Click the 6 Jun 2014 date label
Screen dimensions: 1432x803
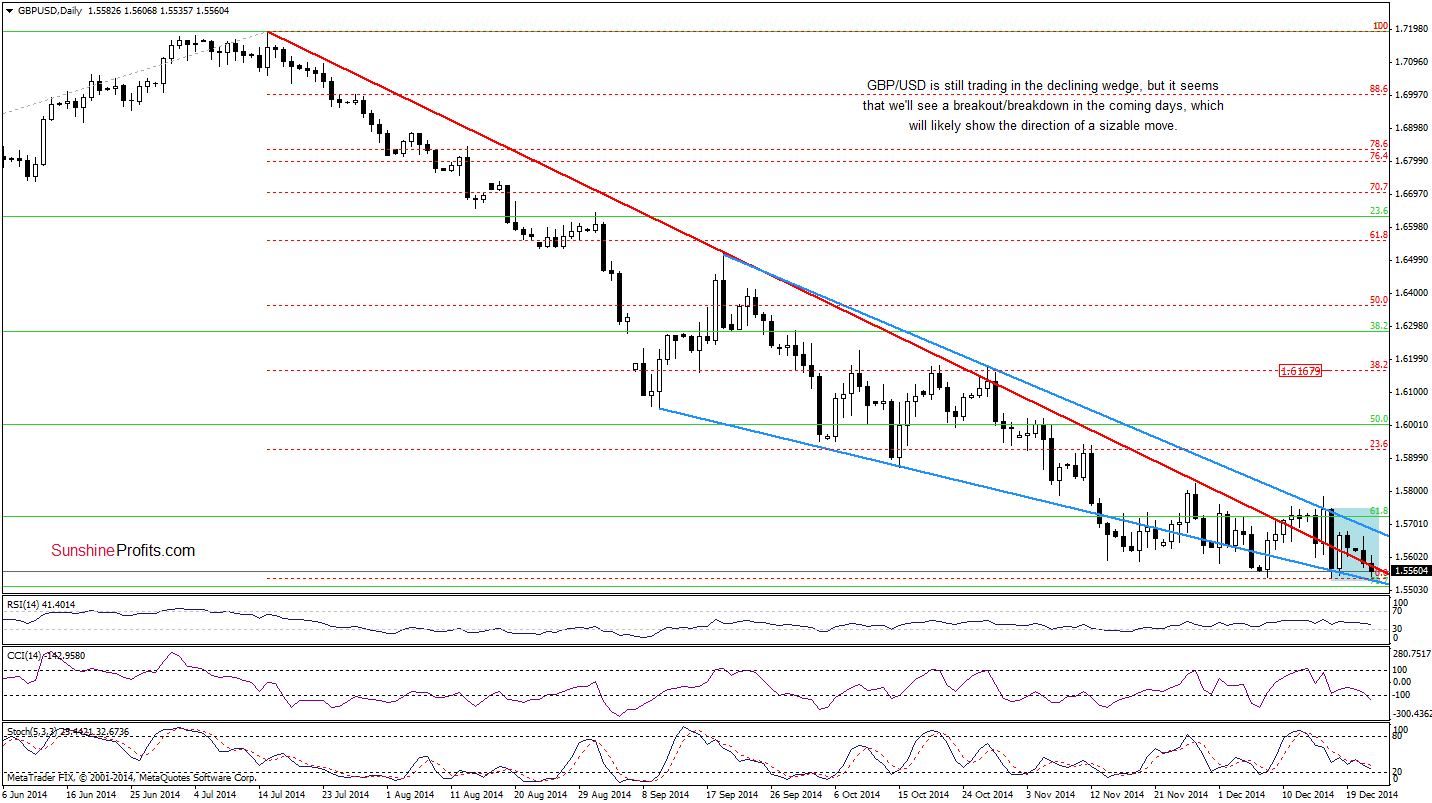click(27, 794)
